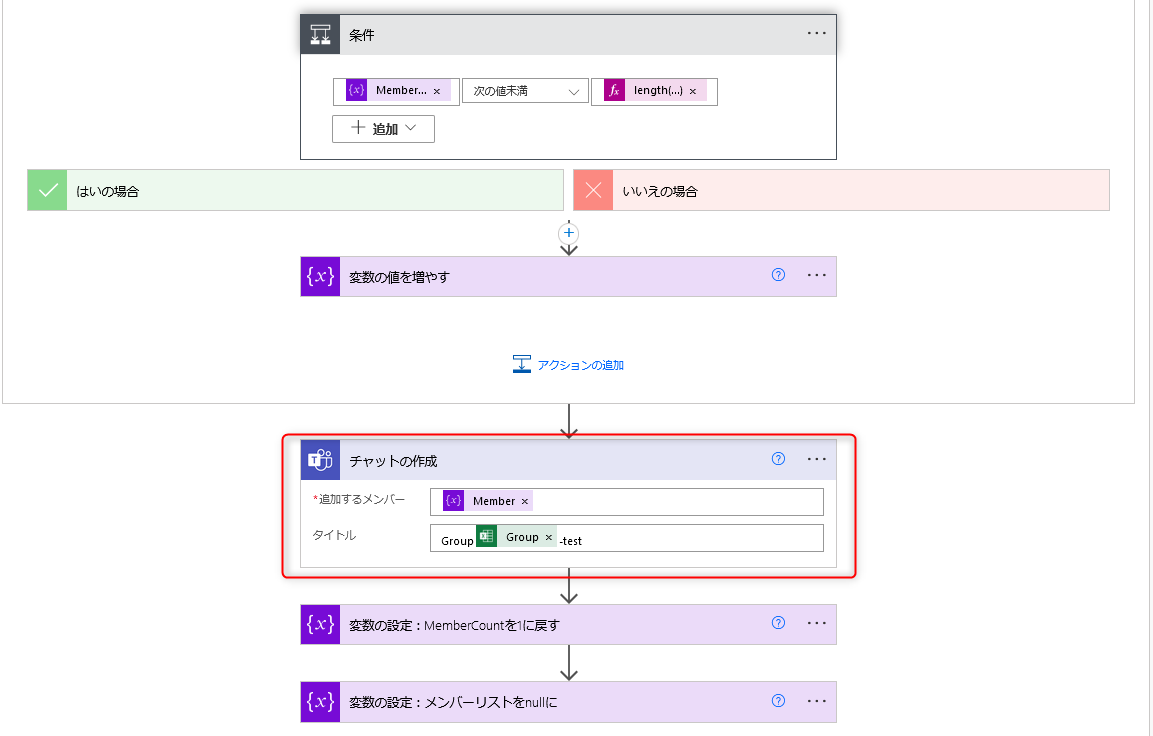Open the 次の値未満 comparison dropdown
1153x736 pixels.
525,91
